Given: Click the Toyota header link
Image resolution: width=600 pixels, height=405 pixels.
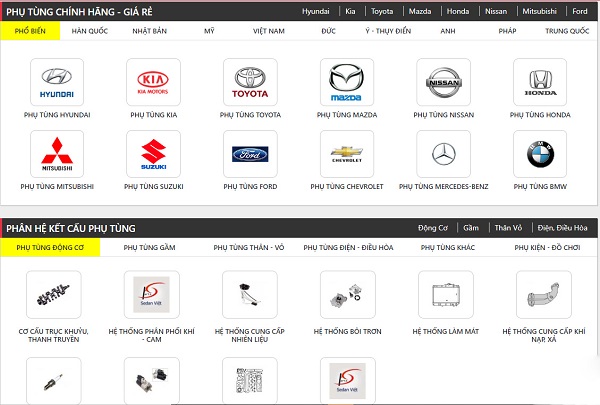Looking at the screenshot, I should 382,11.
